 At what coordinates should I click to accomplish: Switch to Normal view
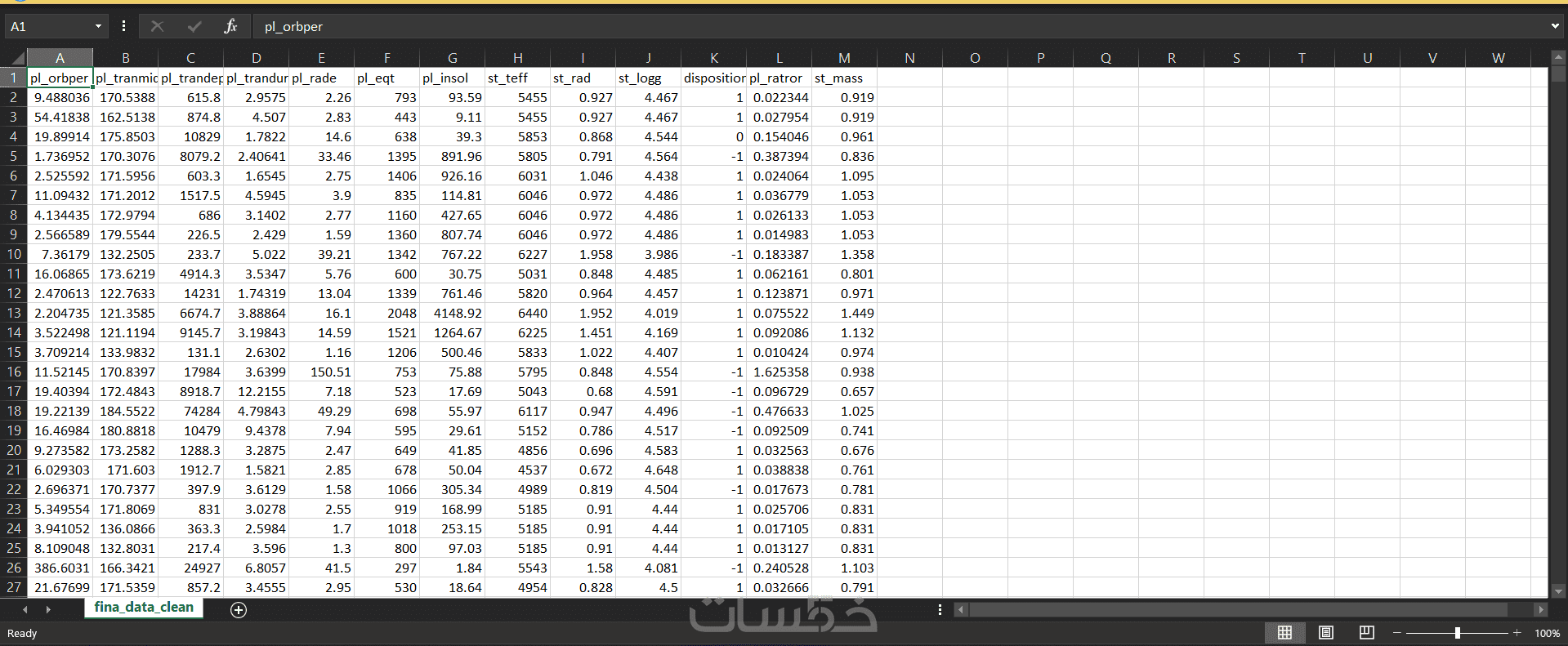[1284, 633]
